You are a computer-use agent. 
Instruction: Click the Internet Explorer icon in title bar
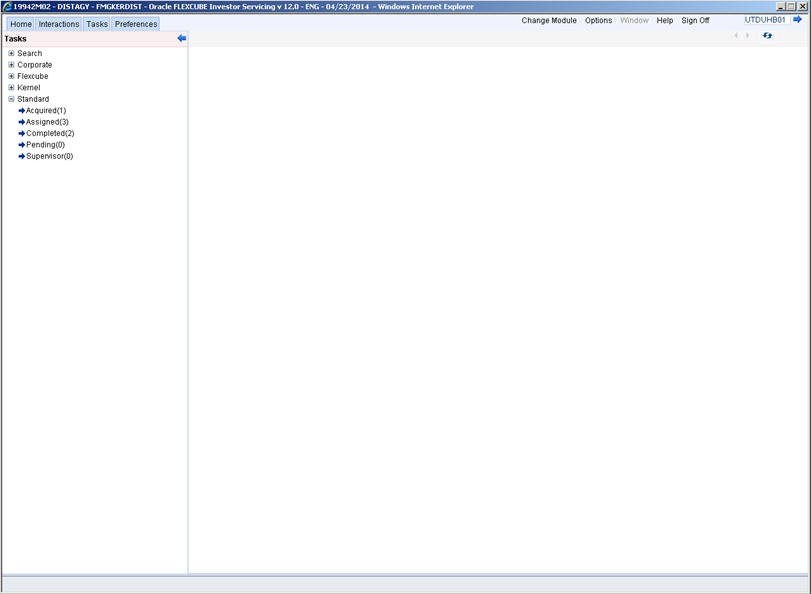point(7,6)
